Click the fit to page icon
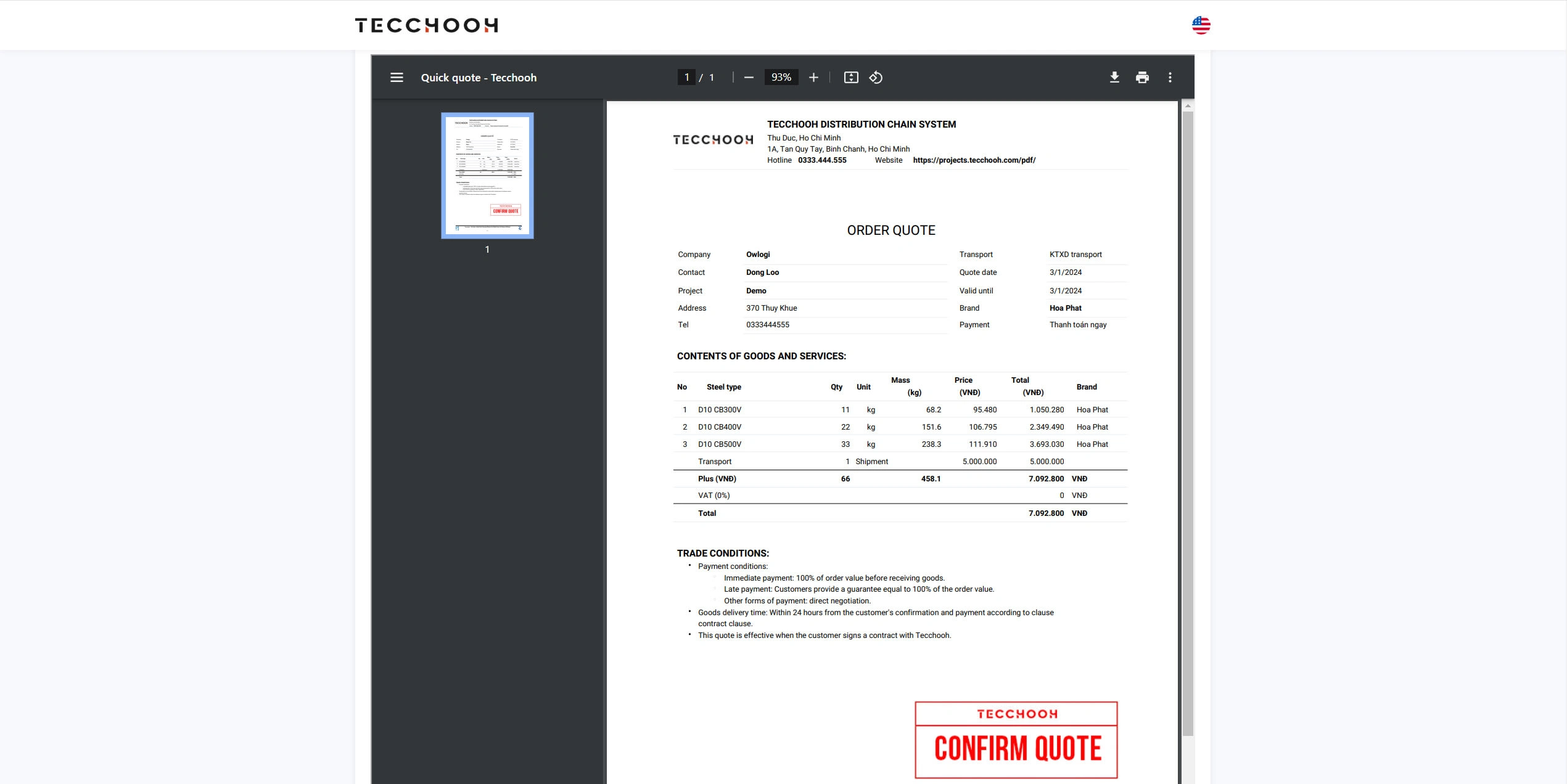Screen dimensions: 1567x784 (x=850, y=78)
